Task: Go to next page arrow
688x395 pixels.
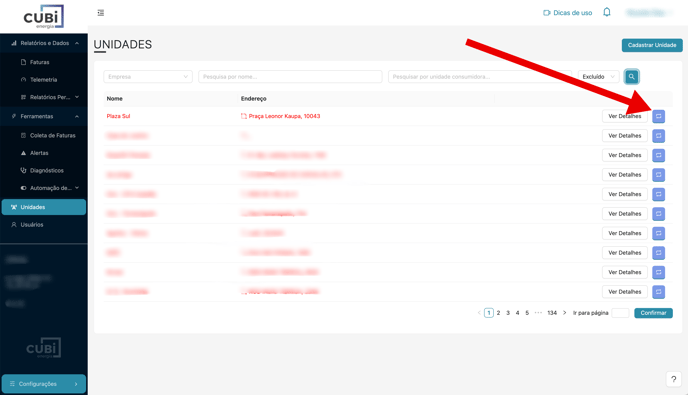Action: tap(565, 313)
